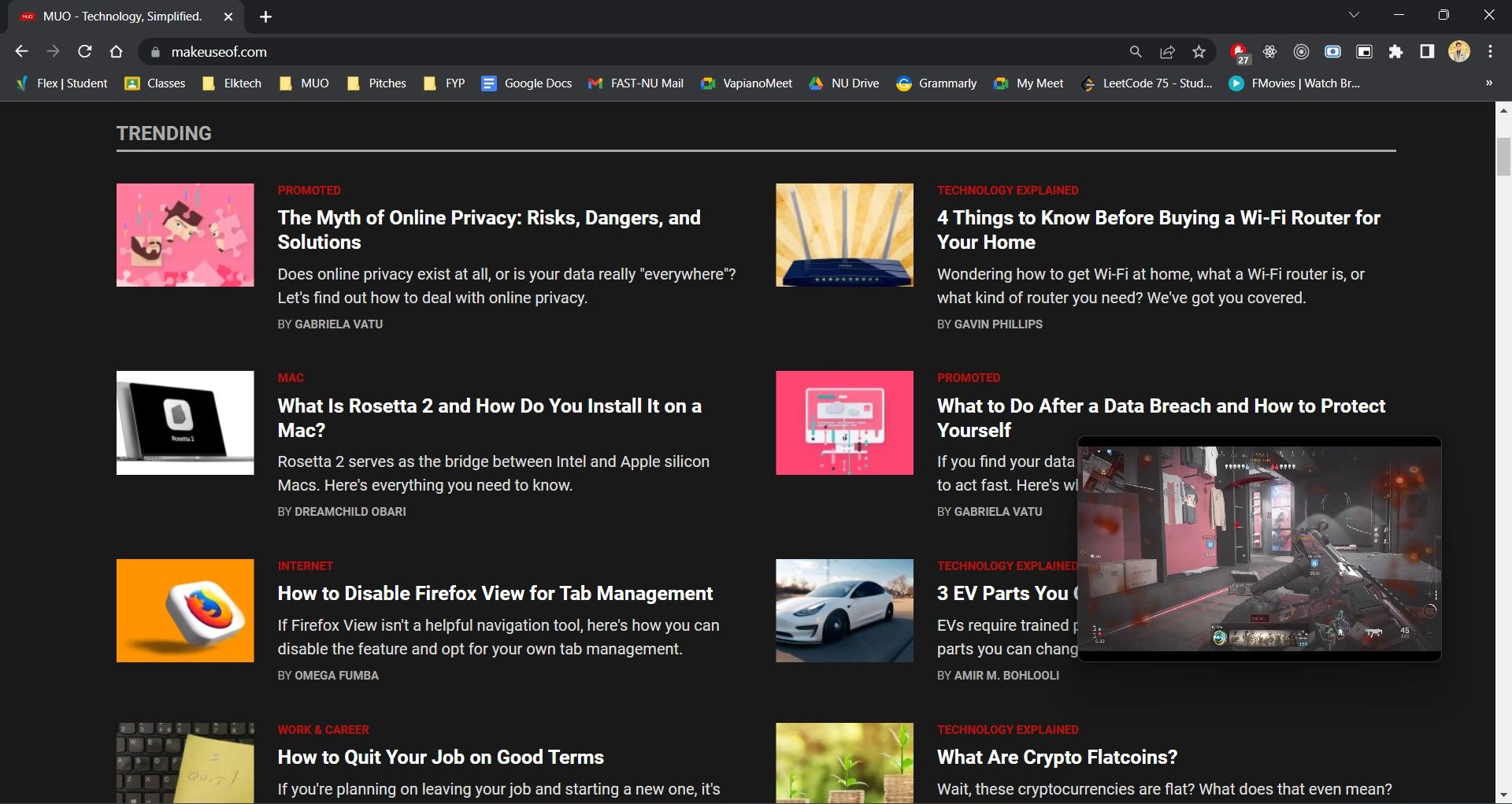Open the Grammarly bookmark
Viewport: 1512px width, 804px height.
click(x=936, y=83)
